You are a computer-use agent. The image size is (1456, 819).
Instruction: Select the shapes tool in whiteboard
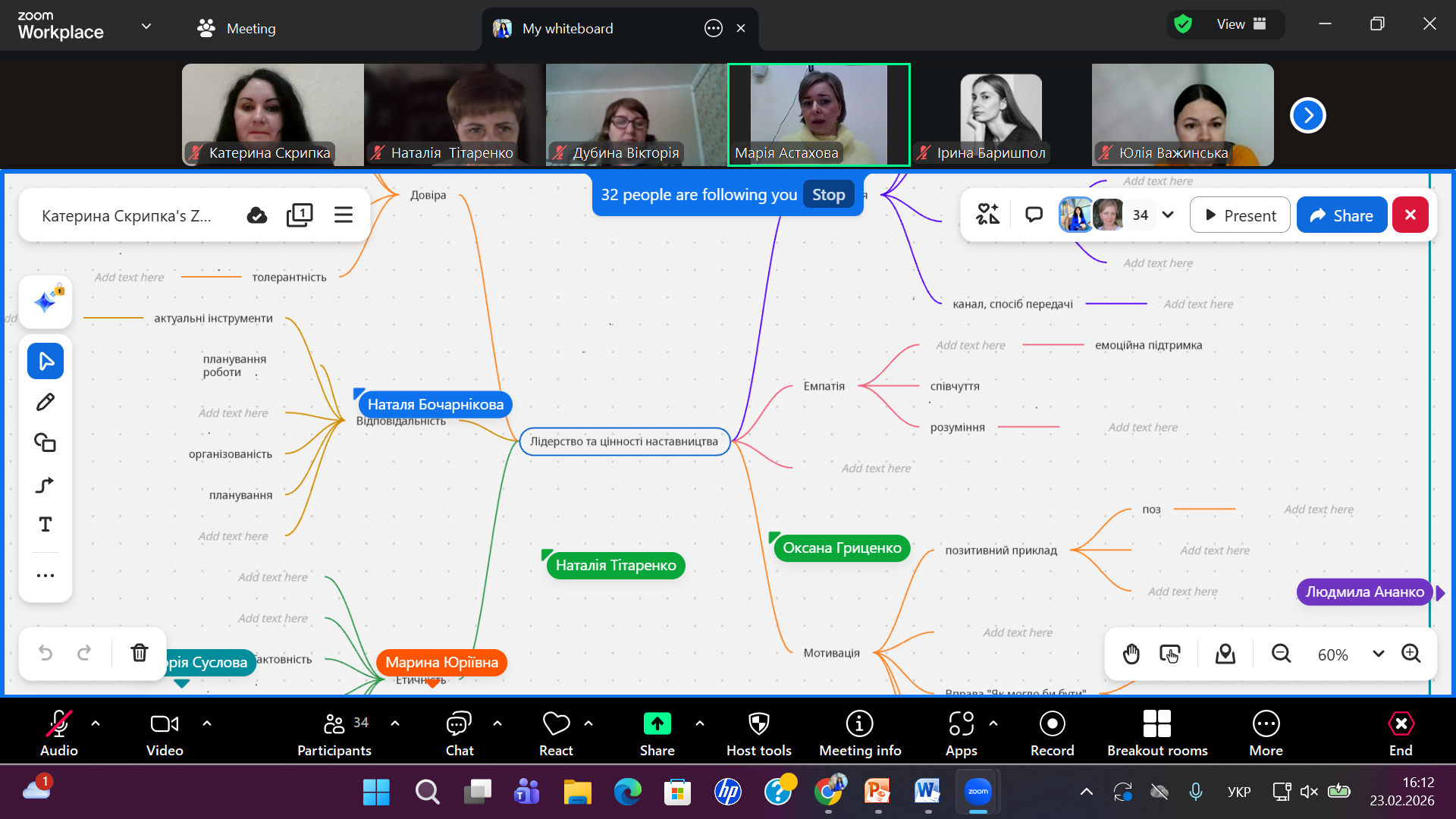[45, 443]
